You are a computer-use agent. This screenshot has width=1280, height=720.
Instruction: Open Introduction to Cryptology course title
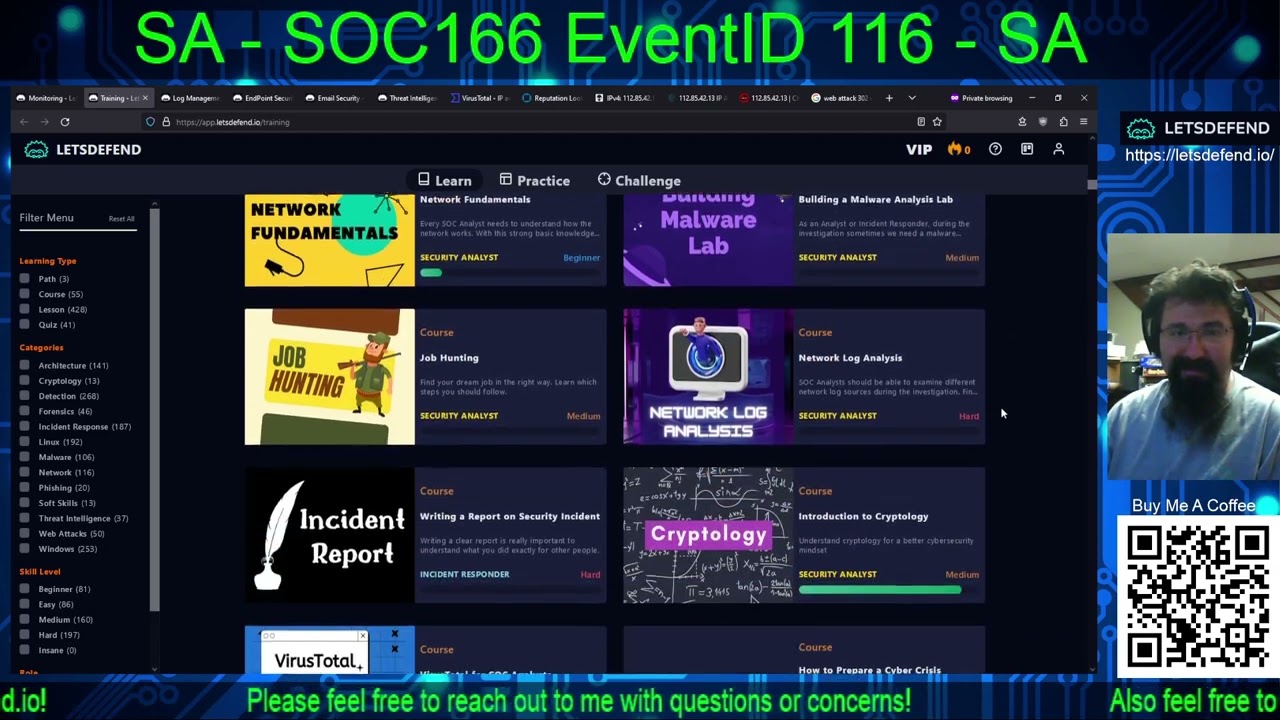coord(863,516)
